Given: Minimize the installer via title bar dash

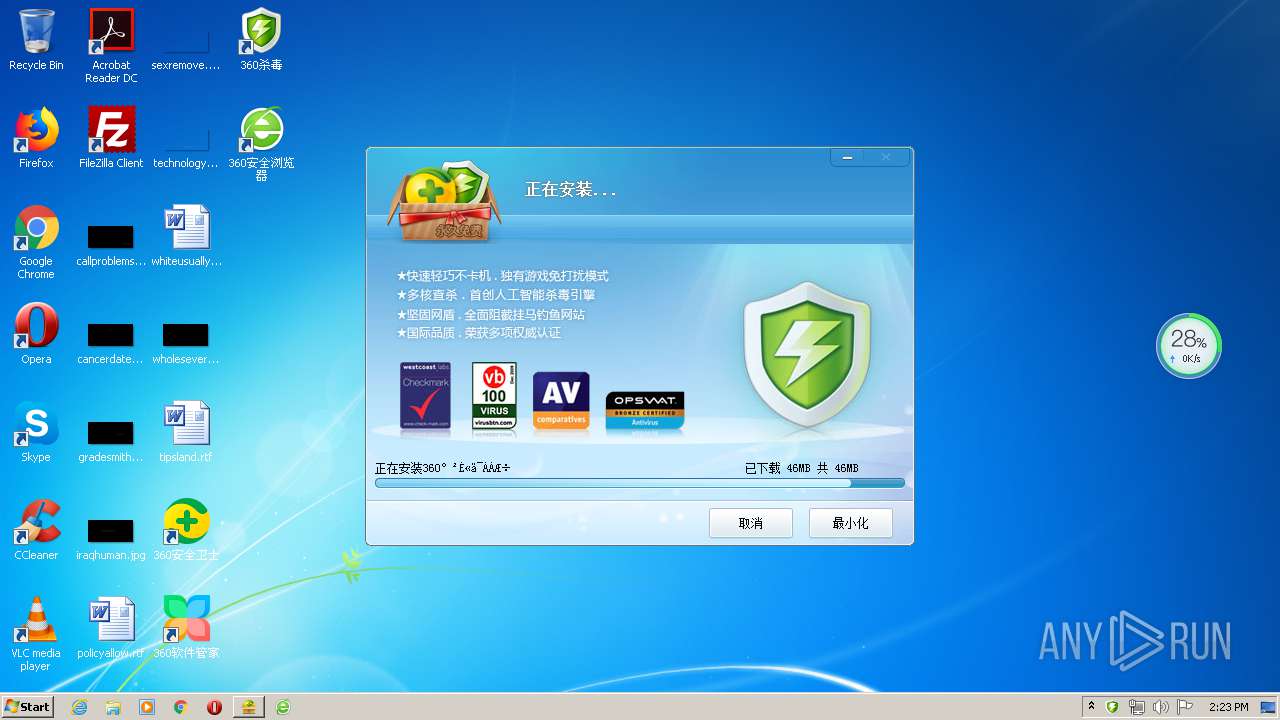Looking at the screenshot, I should click(848, 157).
